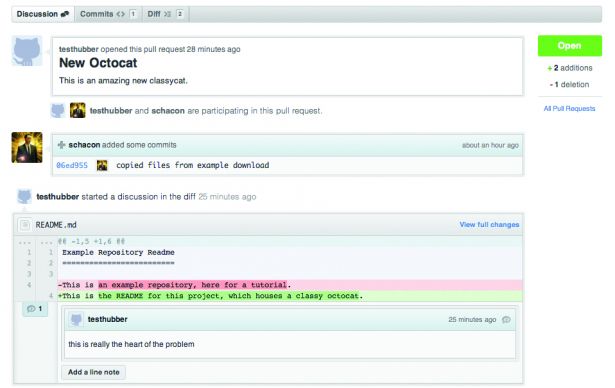Click the speech bubble icon beside 25 minutes ago
Screen dimensions: 615x388
[506, 320]
